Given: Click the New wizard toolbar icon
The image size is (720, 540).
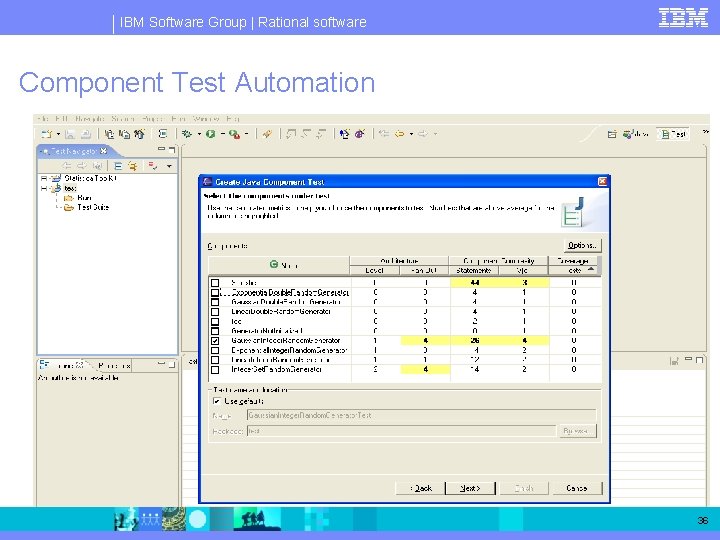Looking at the screenshot, I should [x=46, y=134].
